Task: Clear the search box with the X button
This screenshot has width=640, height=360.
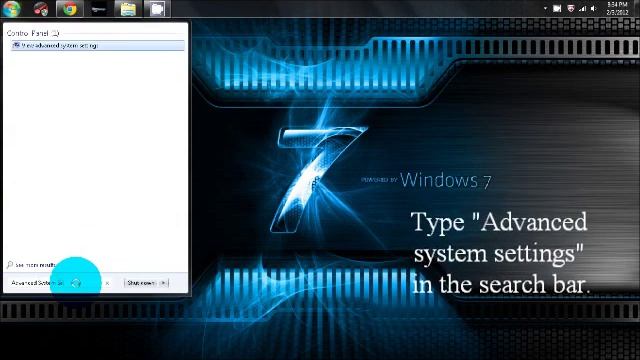Action: pos(107,283)
